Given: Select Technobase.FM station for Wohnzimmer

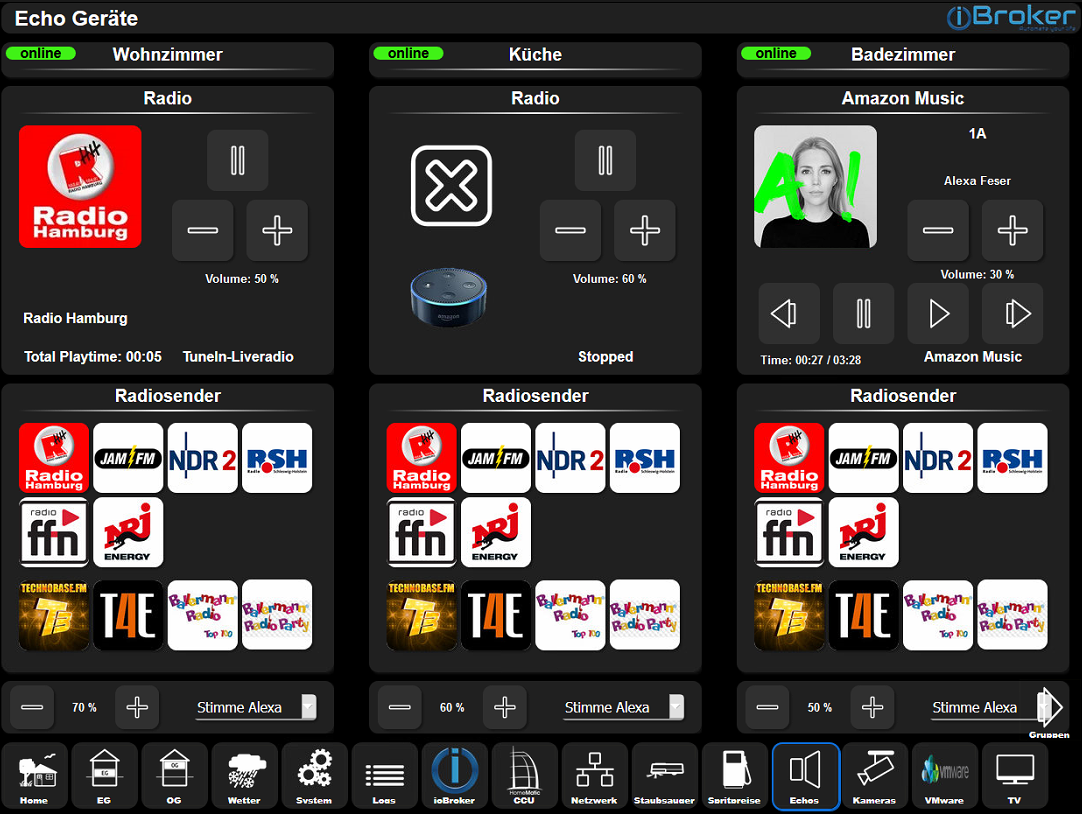Looking at the screenshot, I should [54, 615].
